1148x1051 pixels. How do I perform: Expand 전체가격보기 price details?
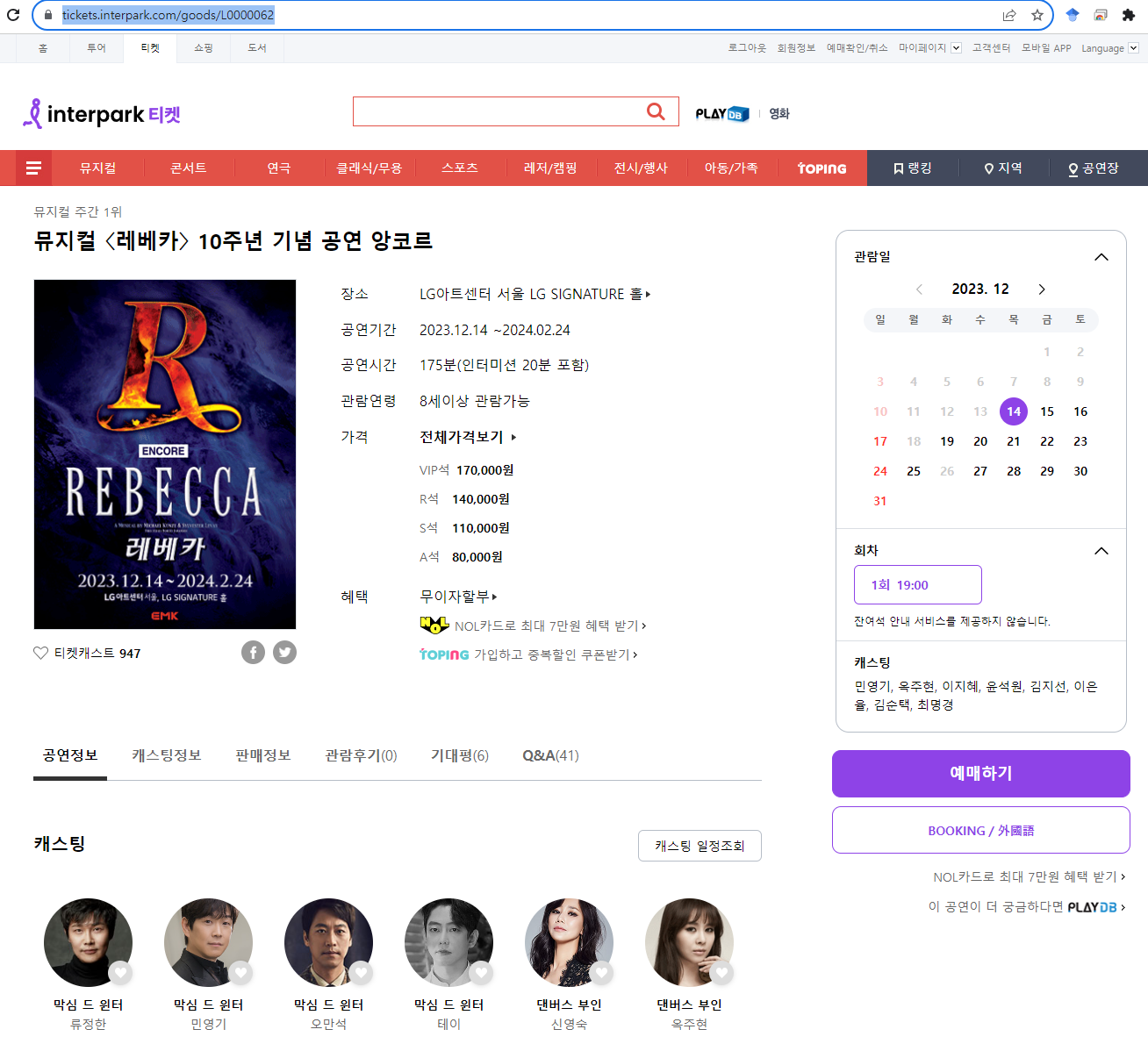point(468,437)
